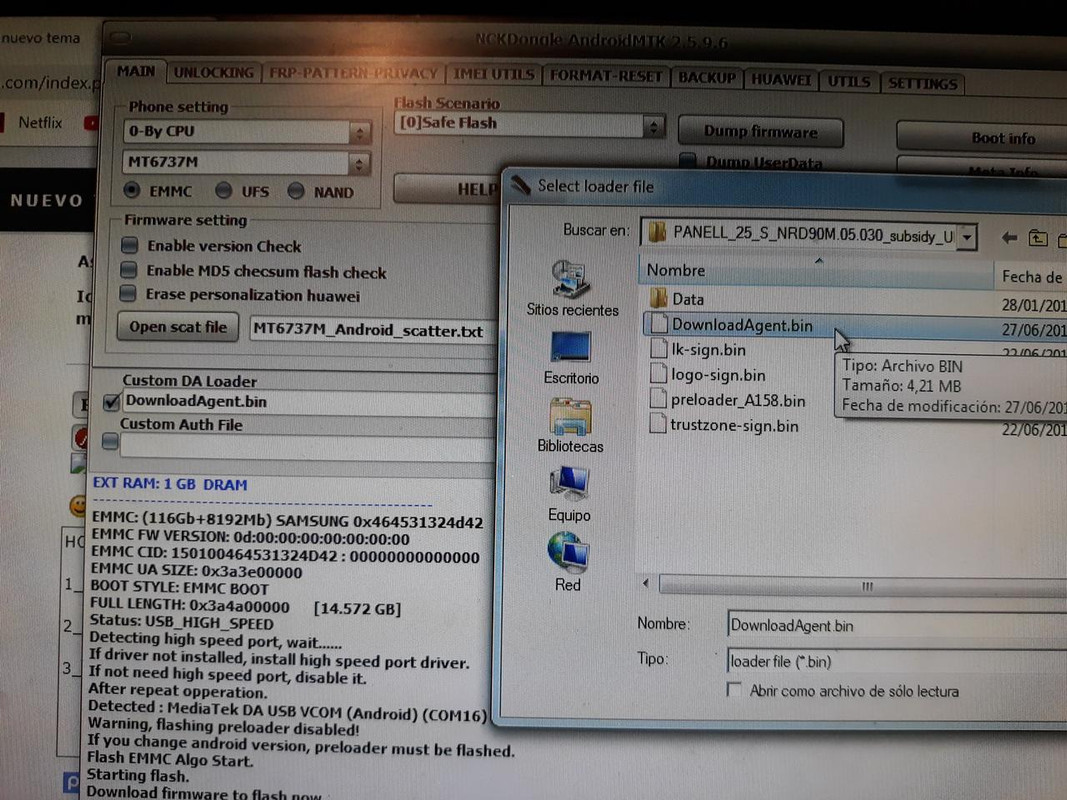Screen dimensions: 1067x800
Task: Click left arrow of file list scrollbar
Action: 646,583
